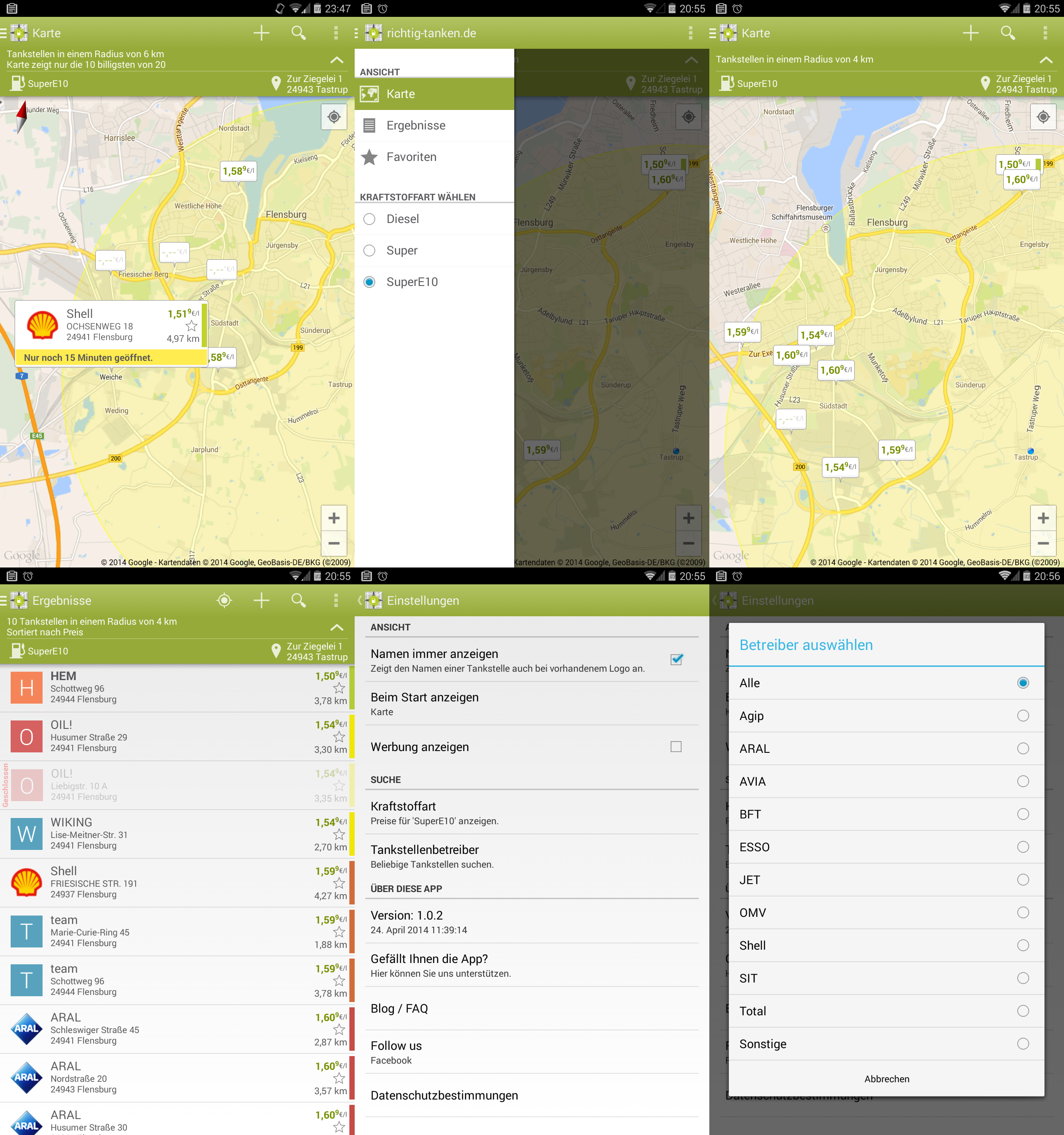Open overflow menu in Ergebnisse toolbar
Image resolution: width=1064 pixels, height=1135 pixels.
click(336, 600)
